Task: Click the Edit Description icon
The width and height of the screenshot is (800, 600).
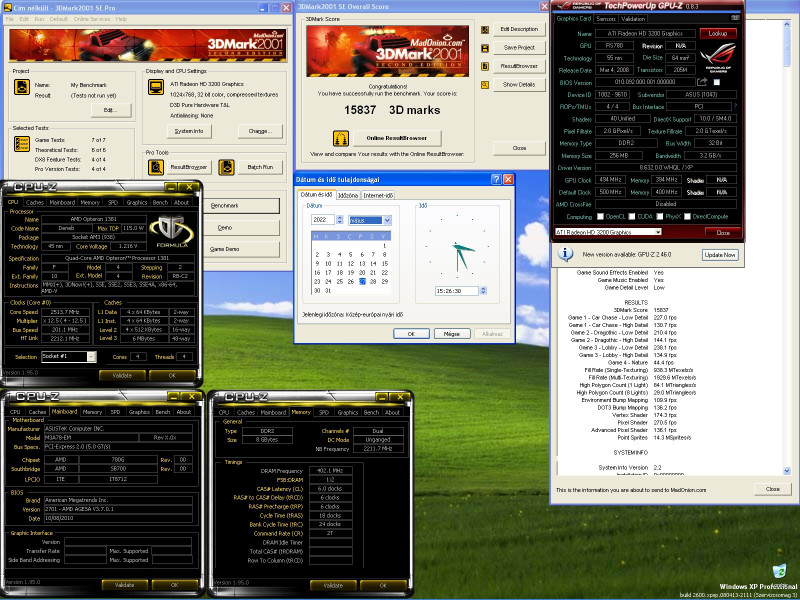Action: point(485,30)
